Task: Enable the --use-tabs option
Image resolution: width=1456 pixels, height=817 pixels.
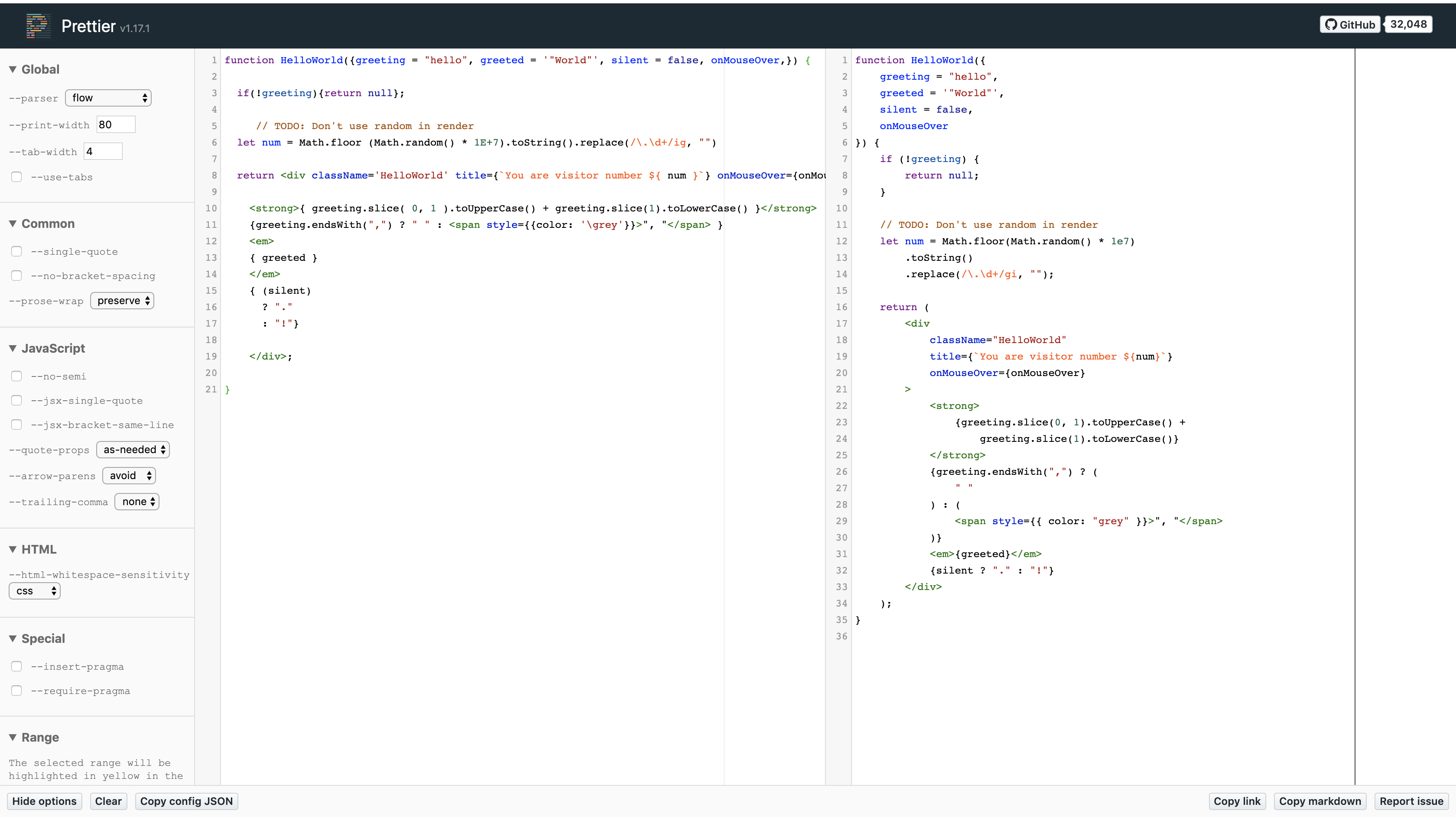Action: [16, 176]
